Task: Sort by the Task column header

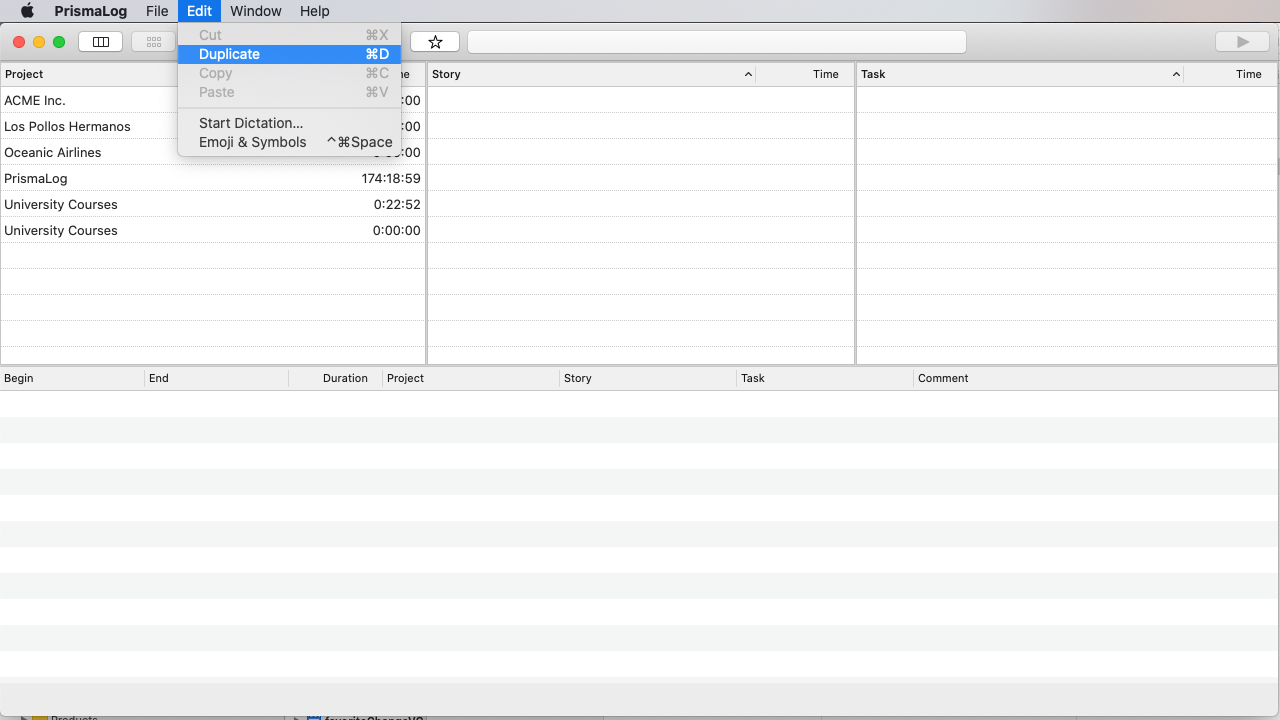Action: [x=1019, y=74]
